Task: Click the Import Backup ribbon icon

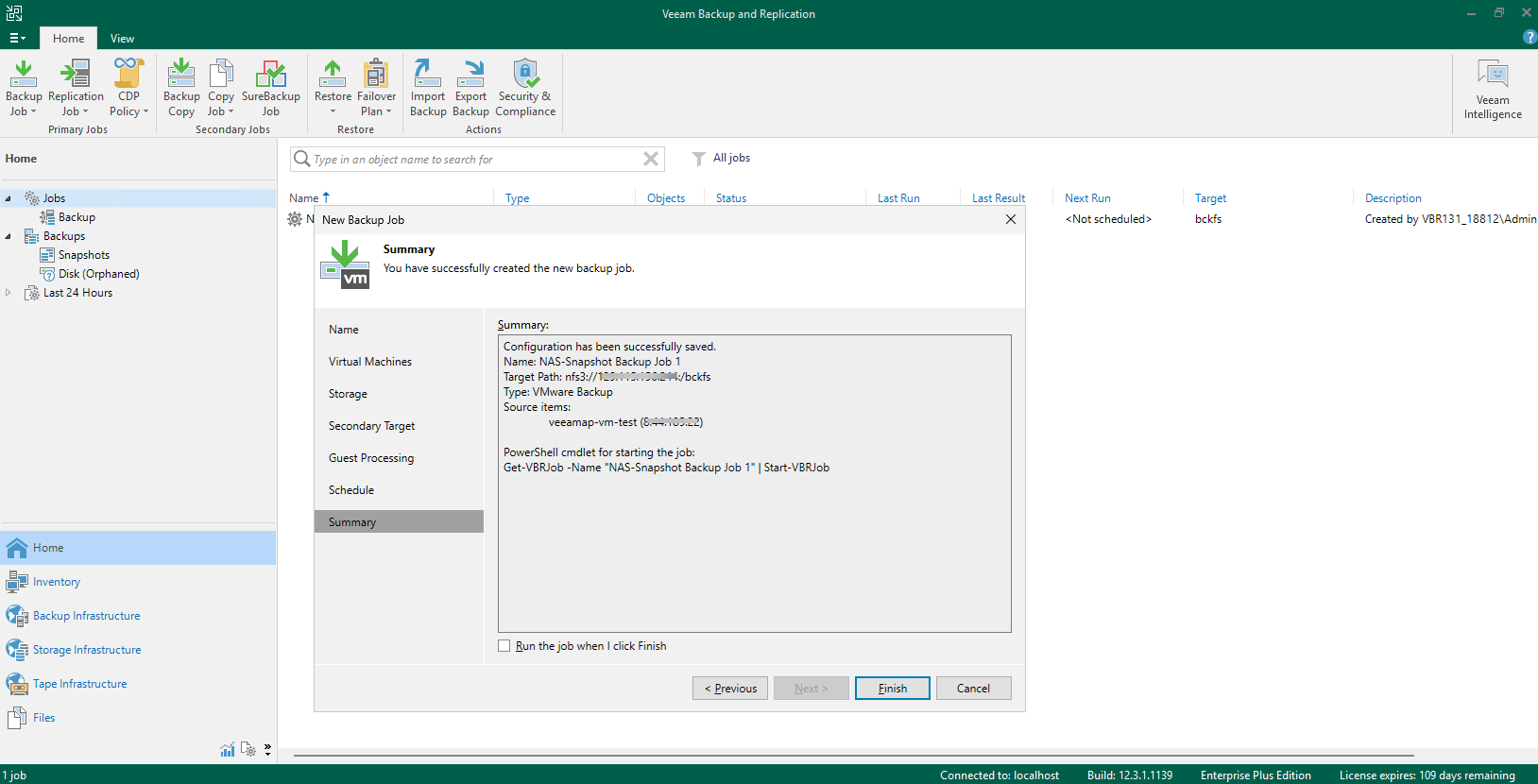Action: (428, 73)
